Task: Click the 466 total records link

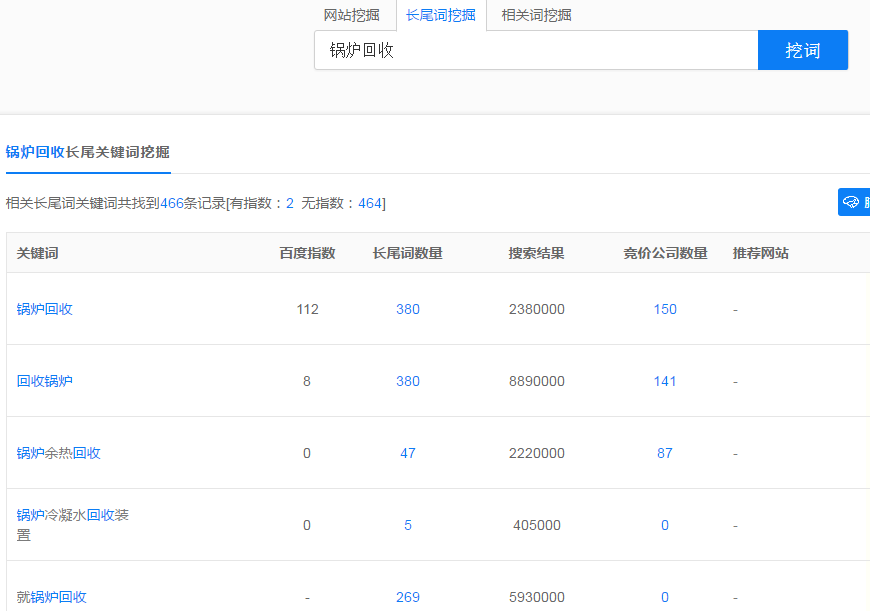Action: pos(171,203)
